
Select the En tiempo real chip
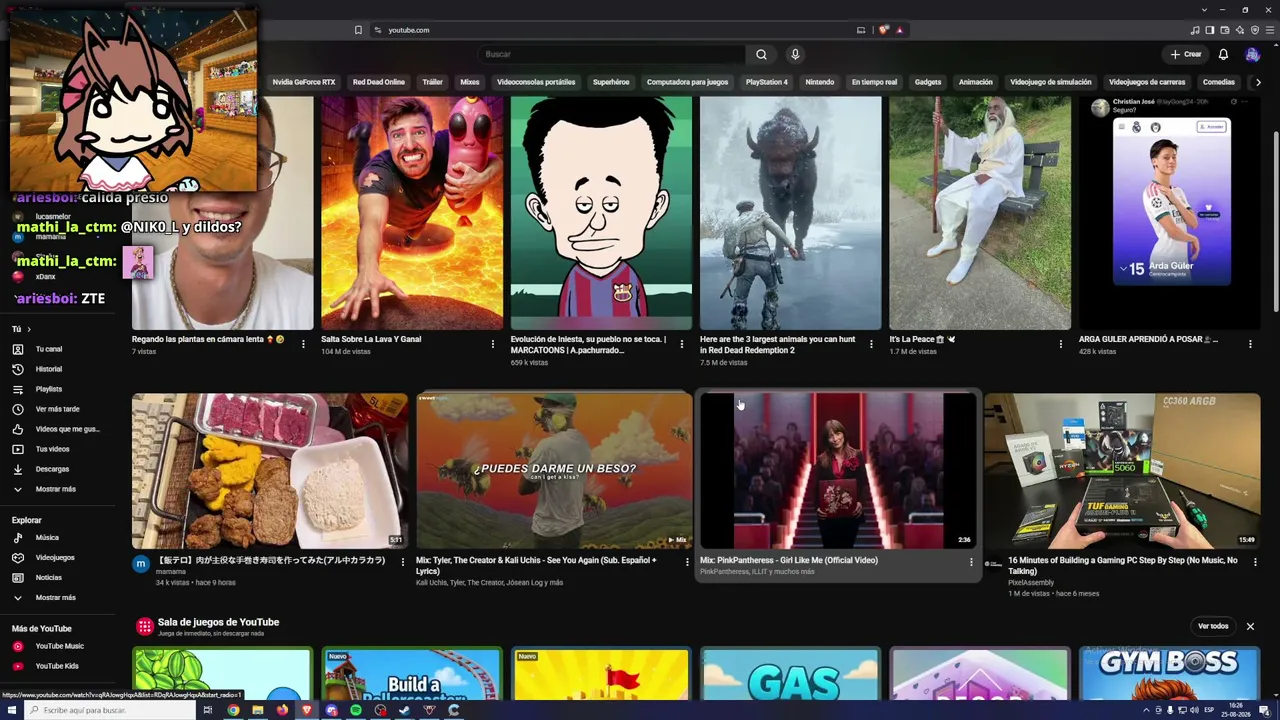point(874,82)
